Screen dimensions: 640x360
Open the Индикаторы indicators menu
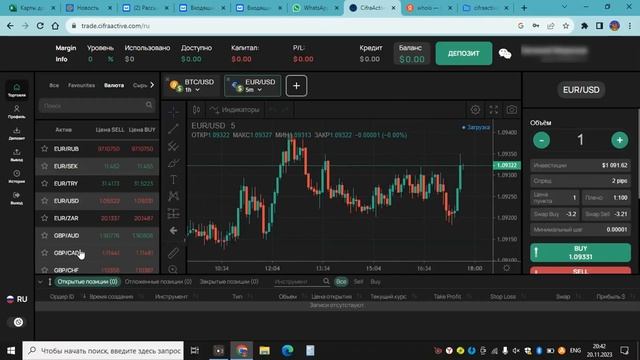coord(235,109)
